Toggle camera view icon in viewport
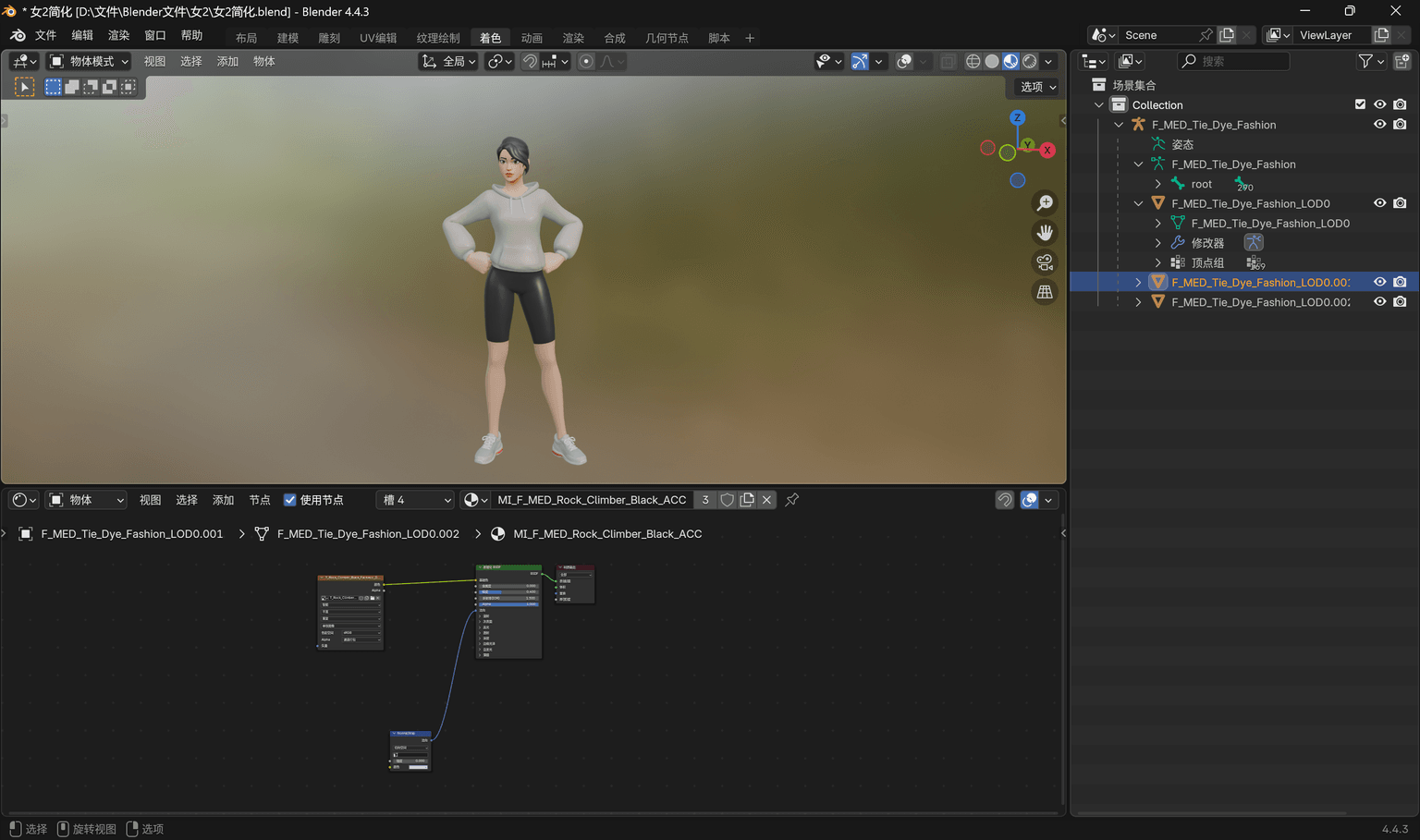Screen dimensions: 1420x840 [x=1045, y=262]
